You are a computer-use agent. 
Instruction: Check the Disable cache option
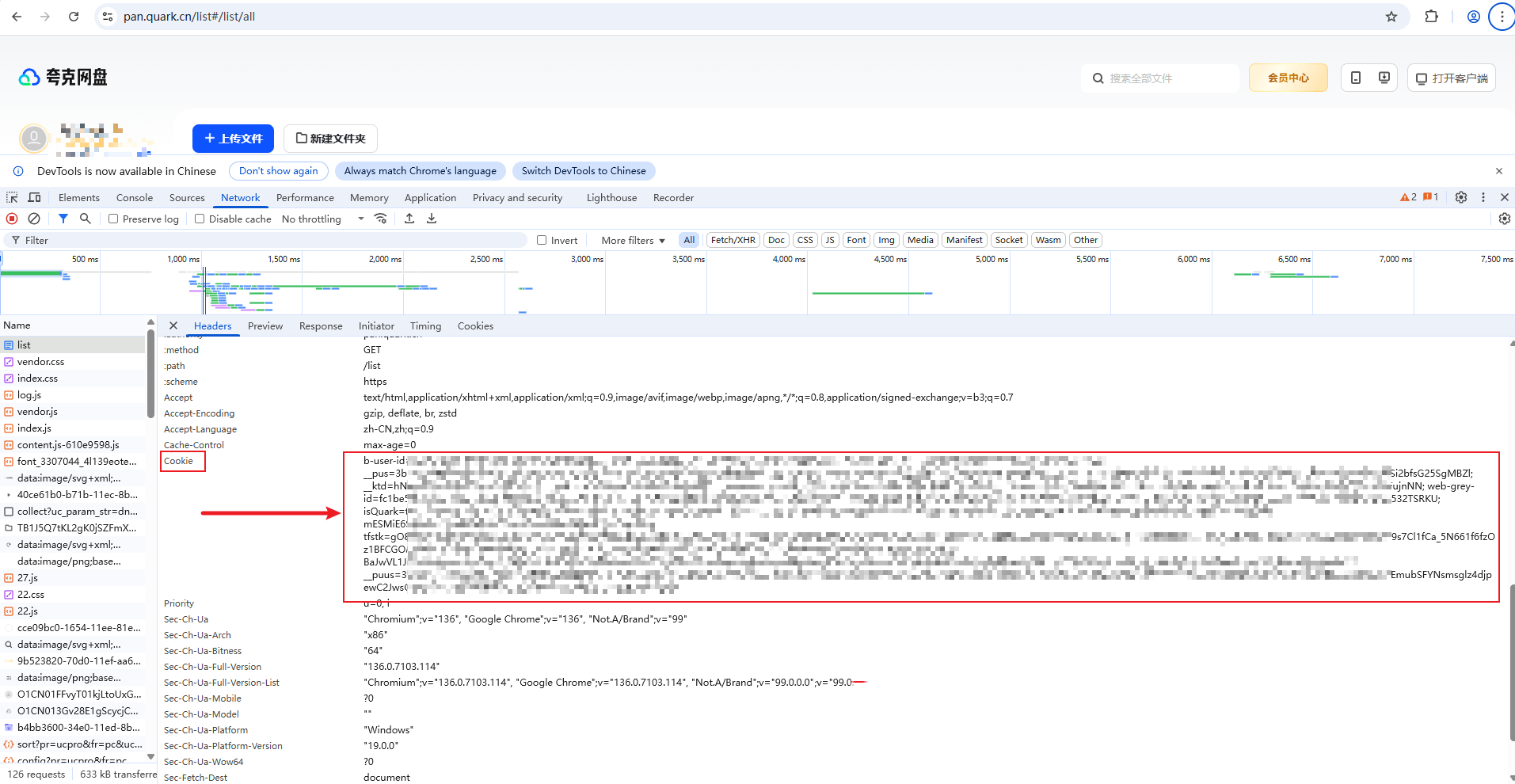(x=200, y=219)
